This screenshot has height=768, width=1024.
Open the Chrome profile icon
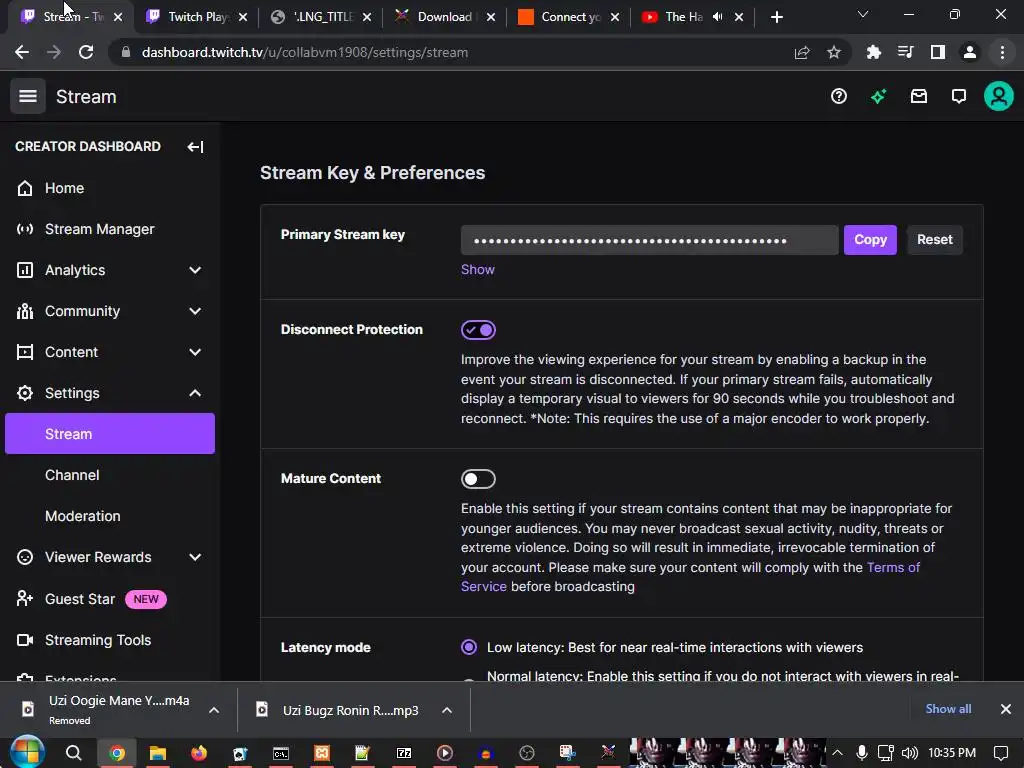point(970,52)
